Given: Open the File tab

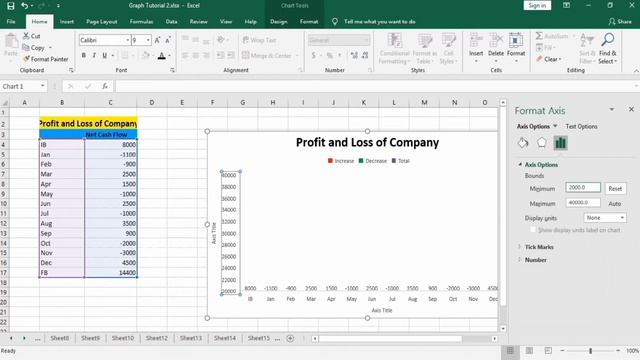Looking at the screenshot, I should point(11,22).
